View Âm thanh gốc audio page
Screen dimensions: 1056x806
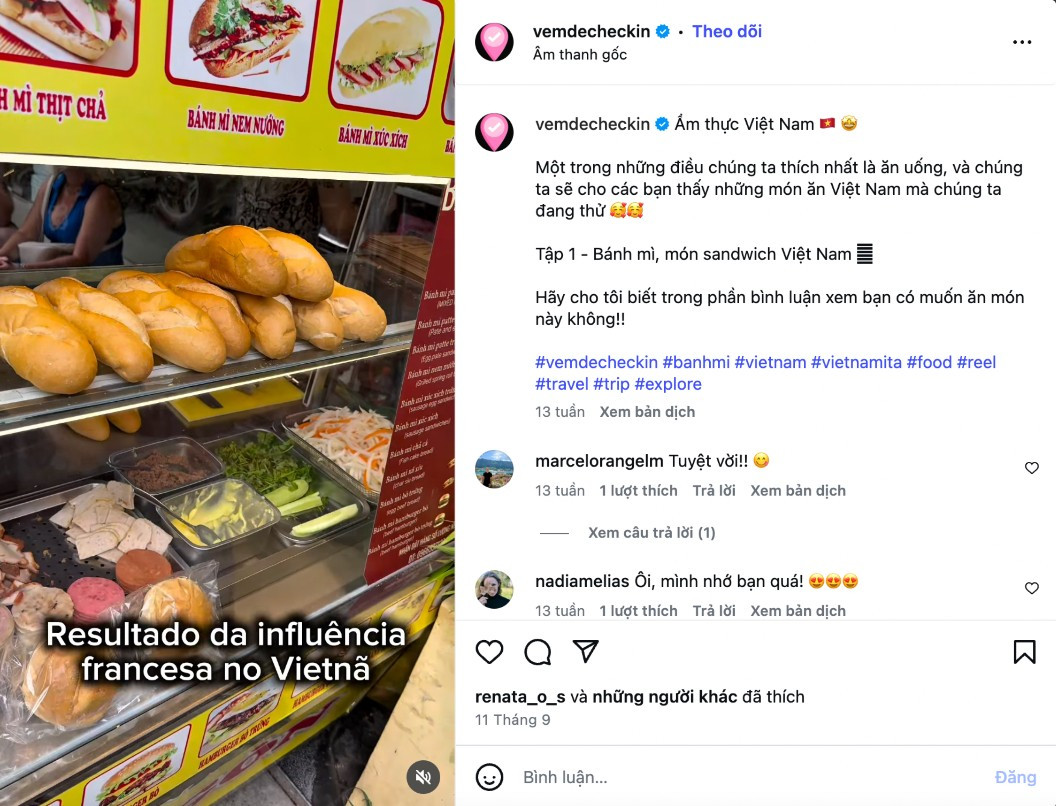click(x=580, y=55)
